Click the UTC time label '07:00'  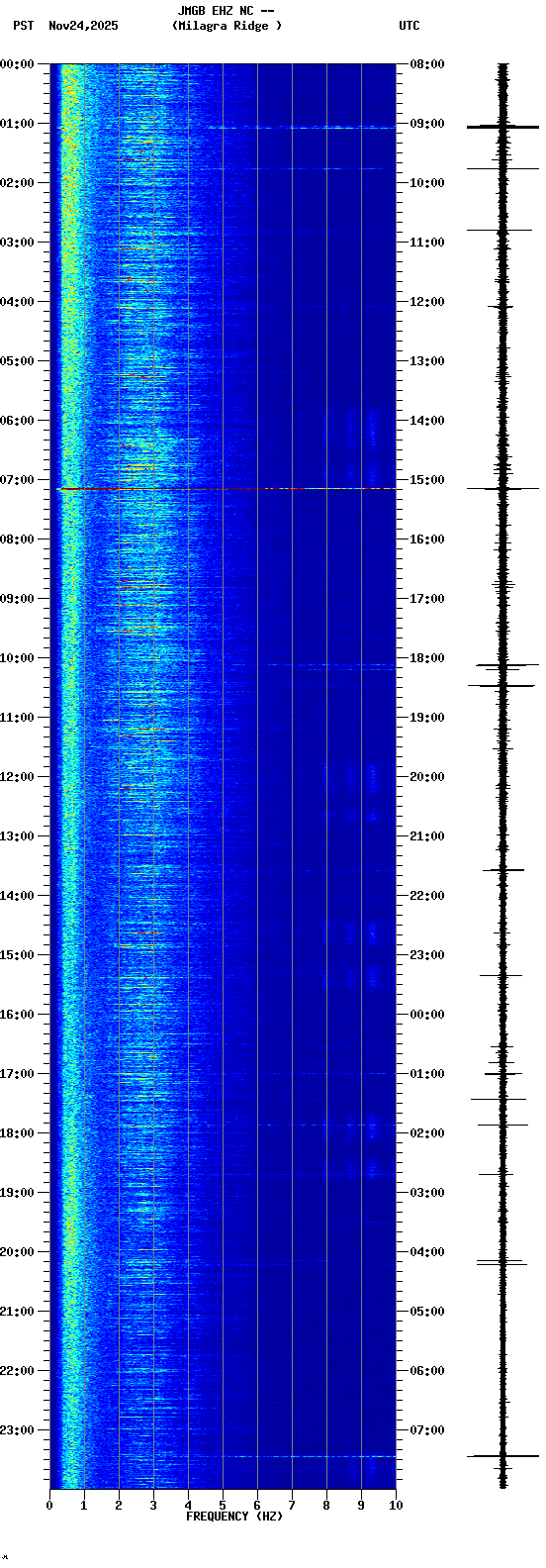click(x=427, y=1430)
